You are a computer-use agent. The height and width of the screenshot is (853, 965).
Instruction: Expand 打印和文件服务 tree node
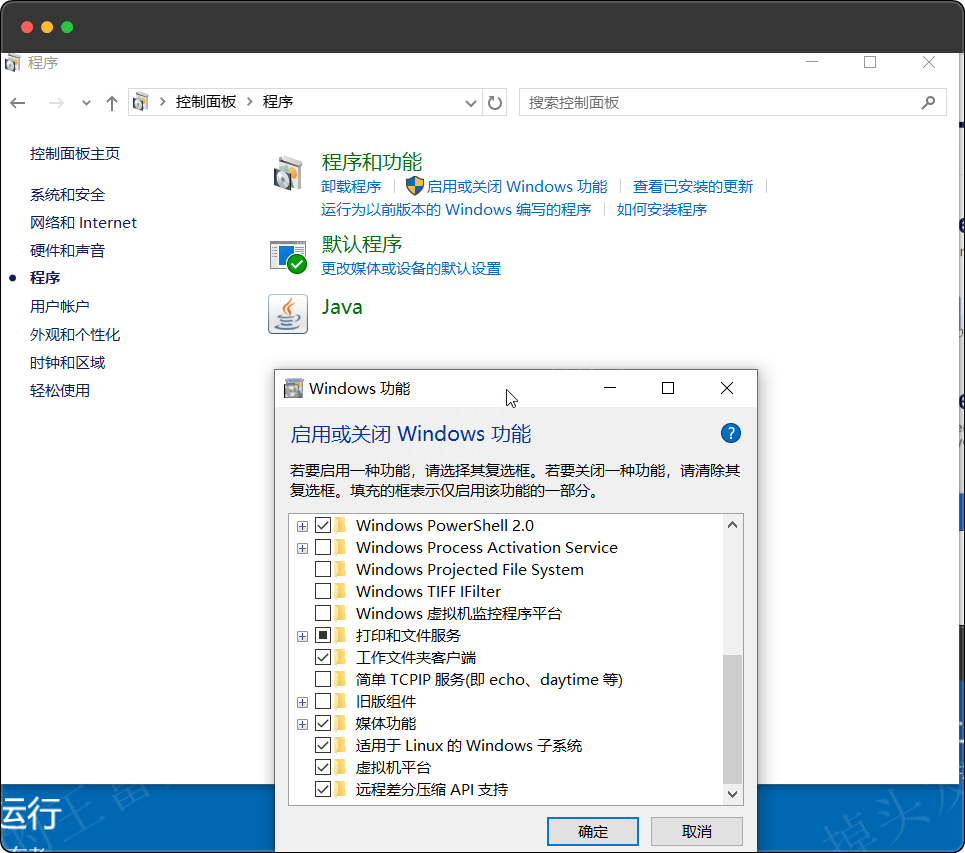pos(302,636)
